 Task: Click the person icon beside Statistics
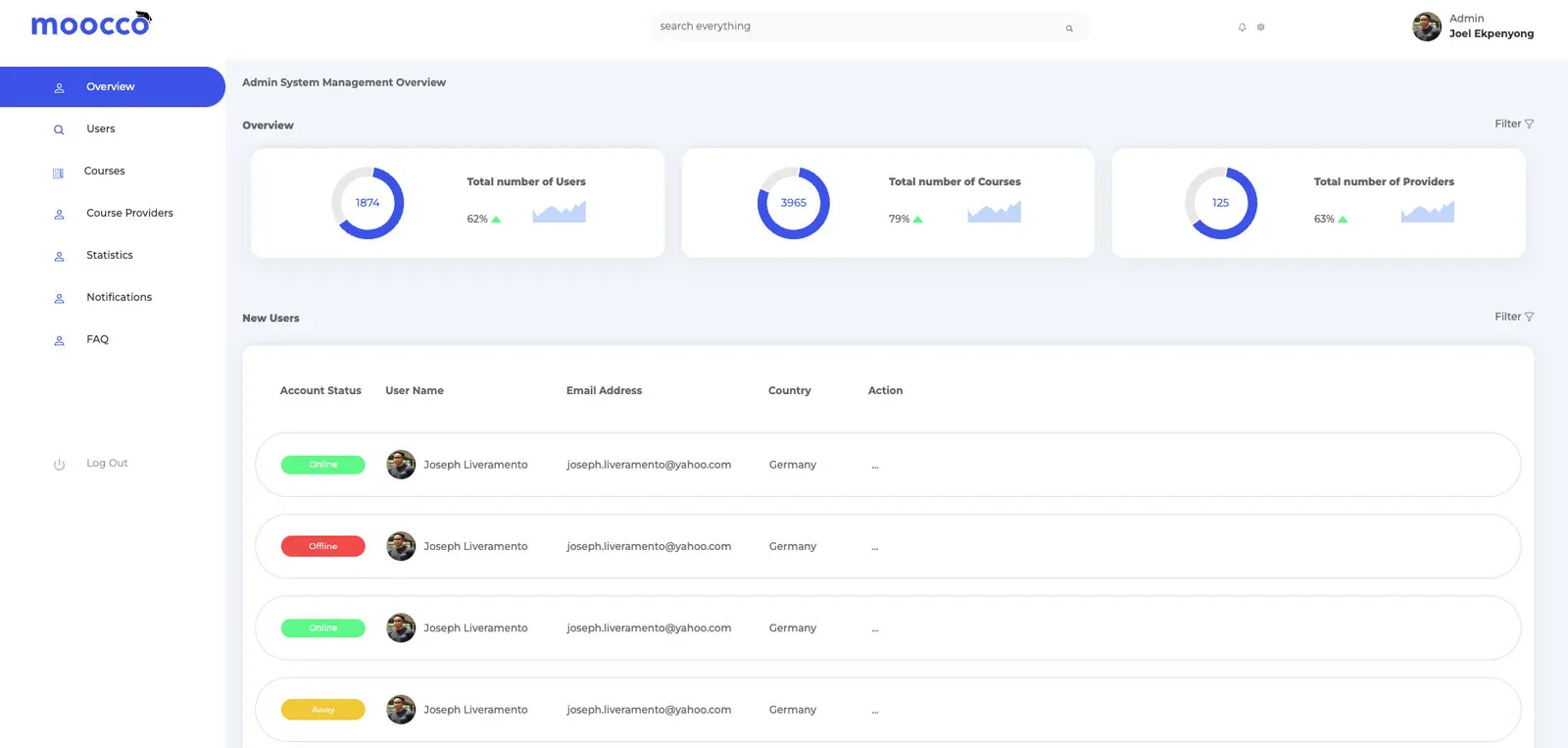(59, 256)
